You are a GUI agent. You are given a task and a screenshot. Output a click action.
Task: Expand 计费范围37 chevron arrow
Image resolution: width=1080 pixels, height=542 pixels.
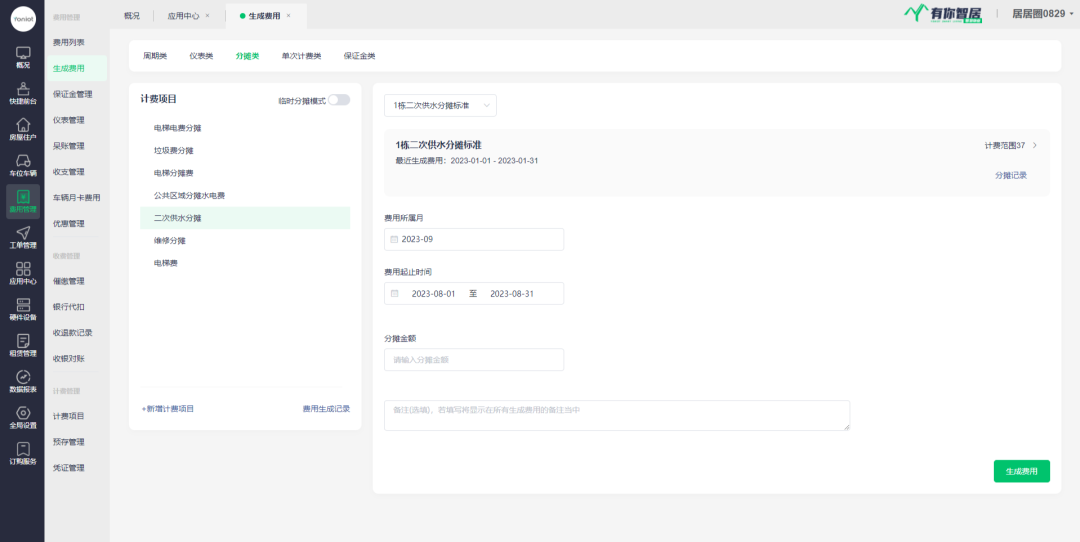(x=1034, y=146)
